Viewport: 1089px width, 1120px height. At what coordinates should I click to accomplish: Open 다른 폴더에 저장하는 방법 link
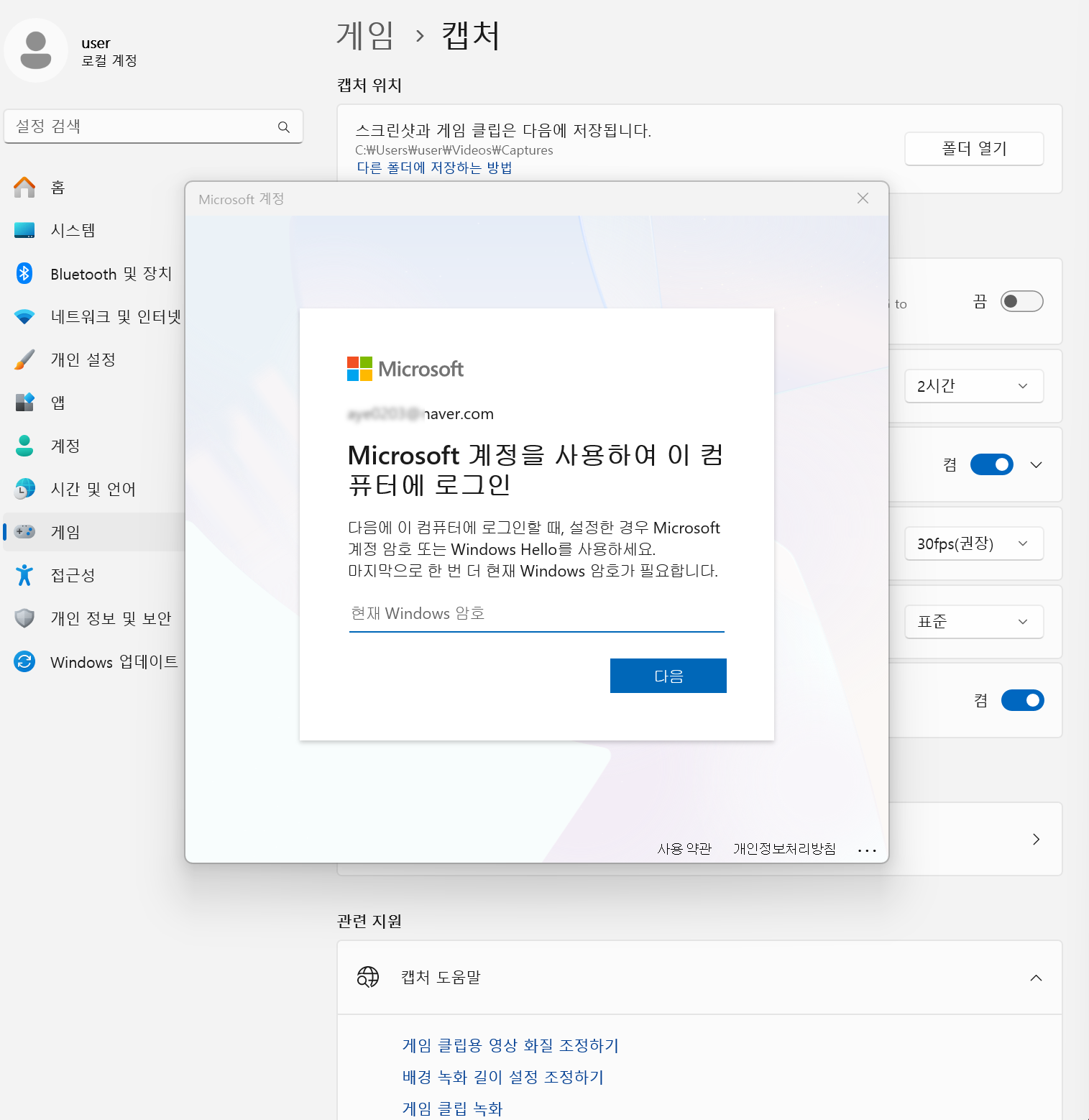435,167
